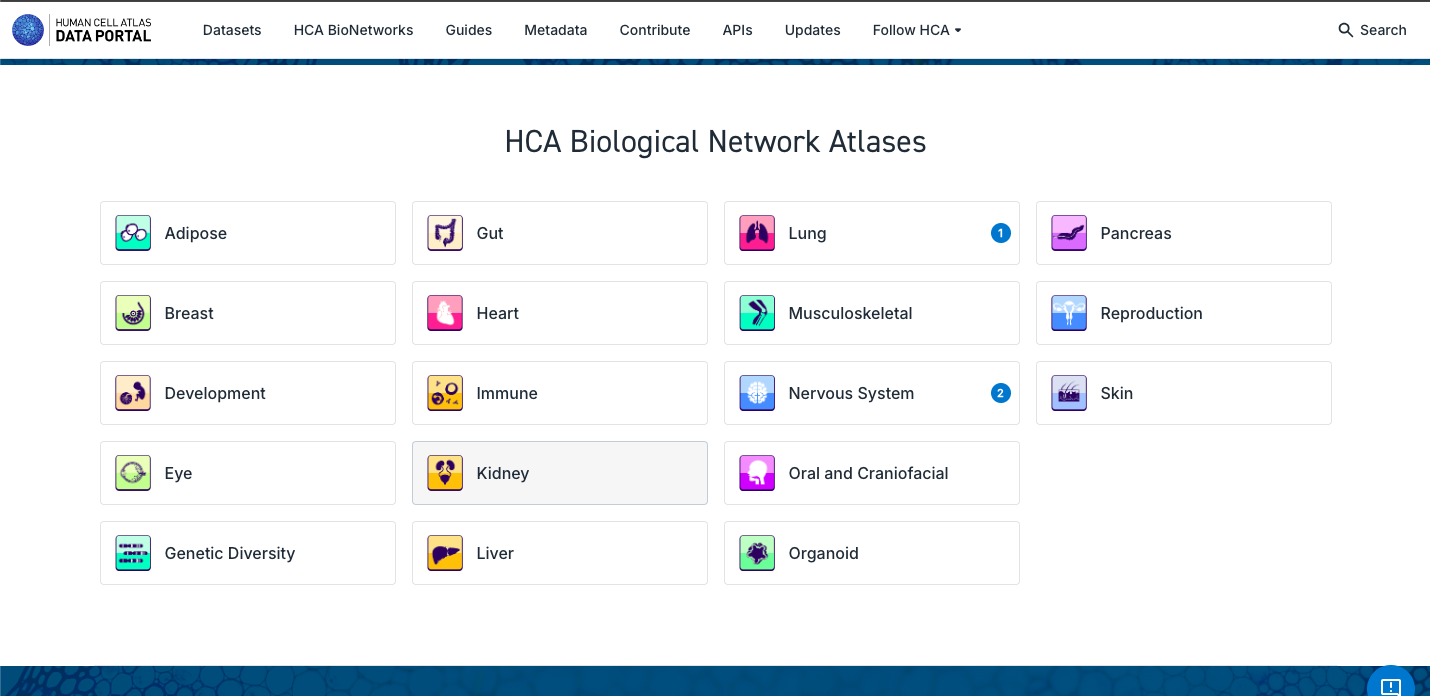The width and height of the screenshot is (1430, 696).
Task: Click the Gut intestine icon
Action: coord(445,233)
